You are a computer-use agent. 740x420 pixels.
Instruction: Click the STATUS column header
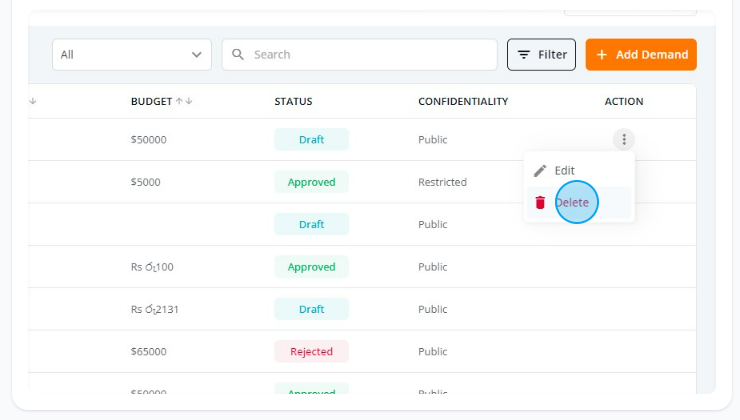click(294, 101)
